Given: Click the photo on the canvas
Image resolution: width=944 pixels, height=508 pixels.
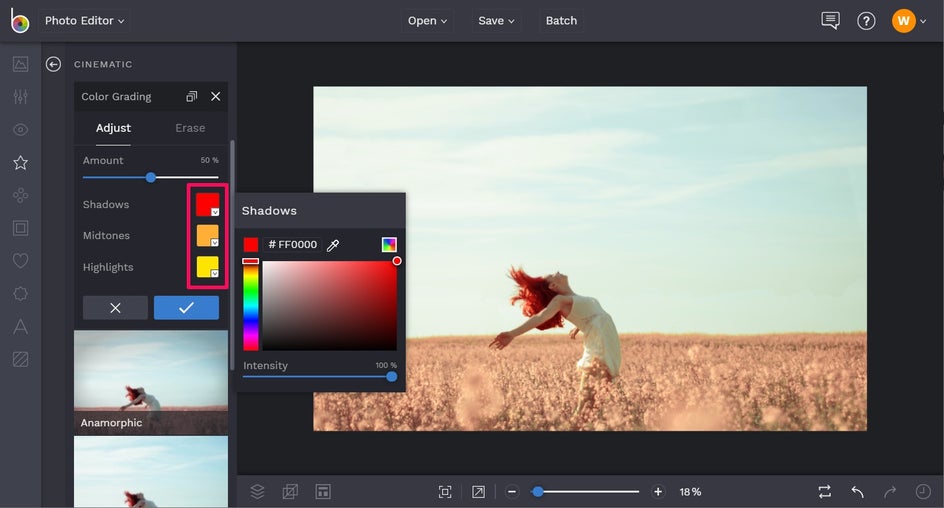Looking at the screenshot, I should (x=590, y=258).
